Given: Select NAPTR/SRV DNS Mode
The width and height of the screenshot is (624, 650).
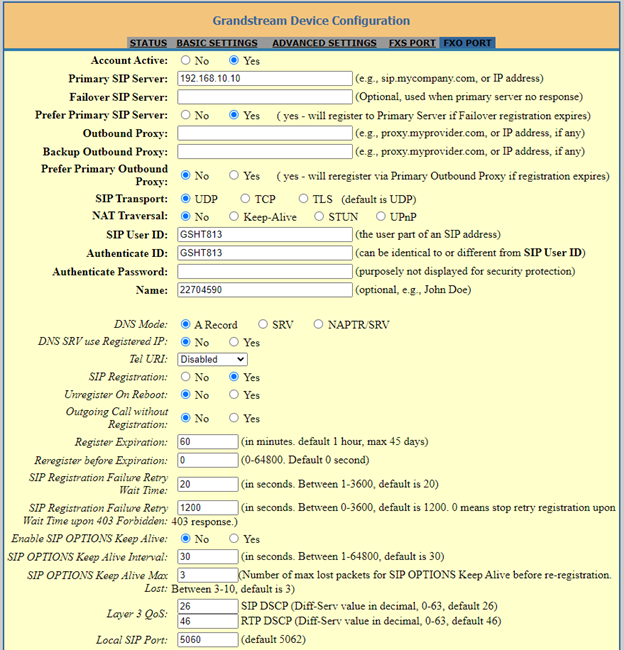Looking at the screenshot, I should [318, 324].
